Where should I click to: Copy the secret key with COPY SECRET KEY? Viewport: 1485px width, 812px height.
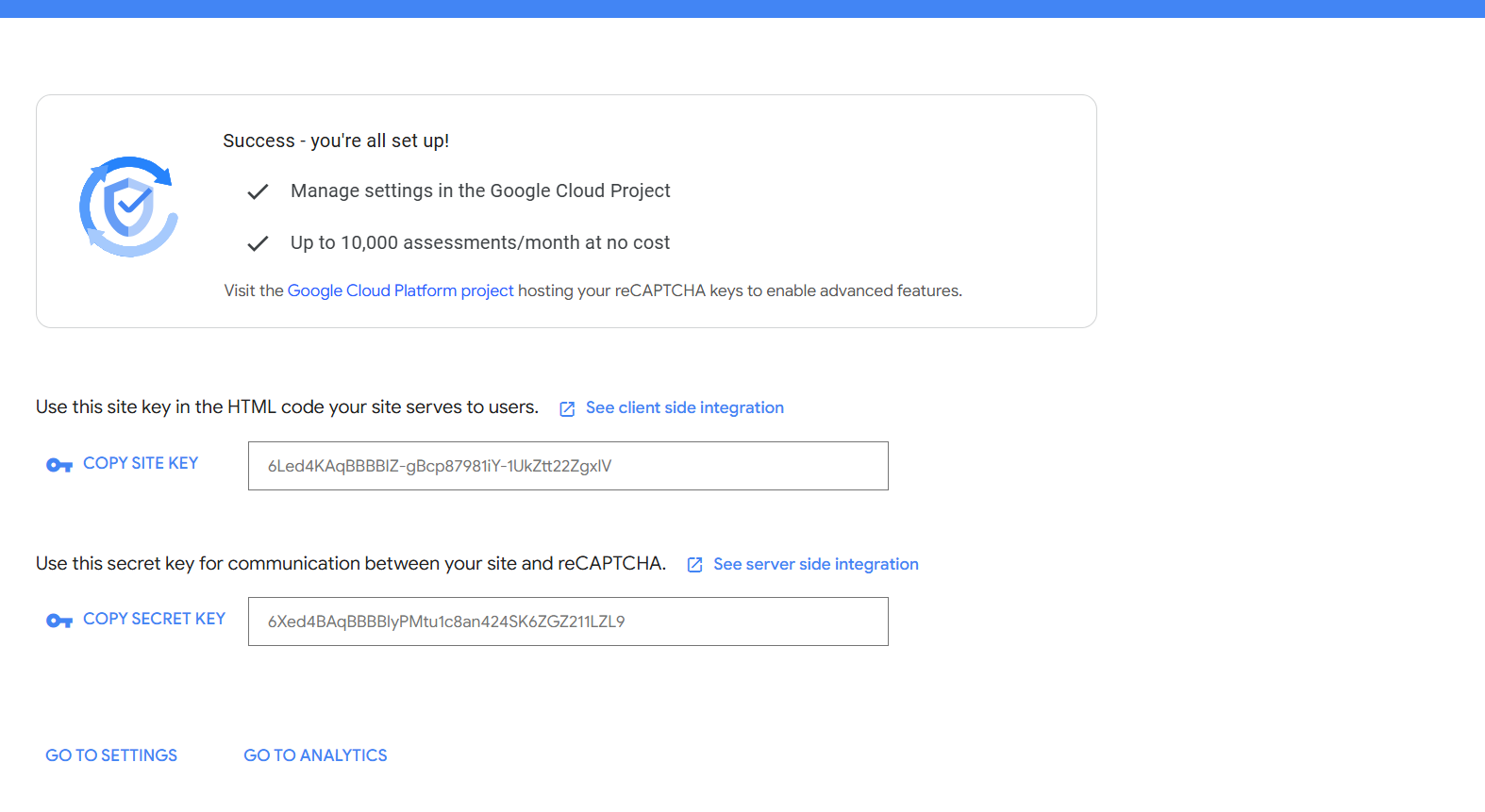pos(154,619)
